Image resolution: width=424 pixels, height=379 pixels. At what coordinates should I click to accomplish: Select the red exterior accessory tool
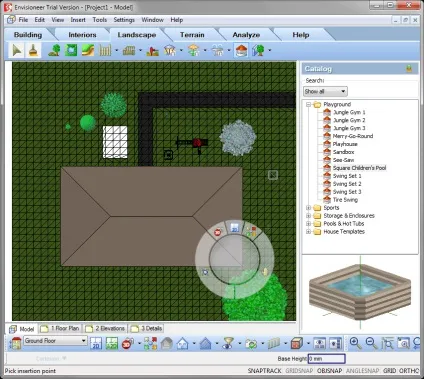[x=153, y=51]
